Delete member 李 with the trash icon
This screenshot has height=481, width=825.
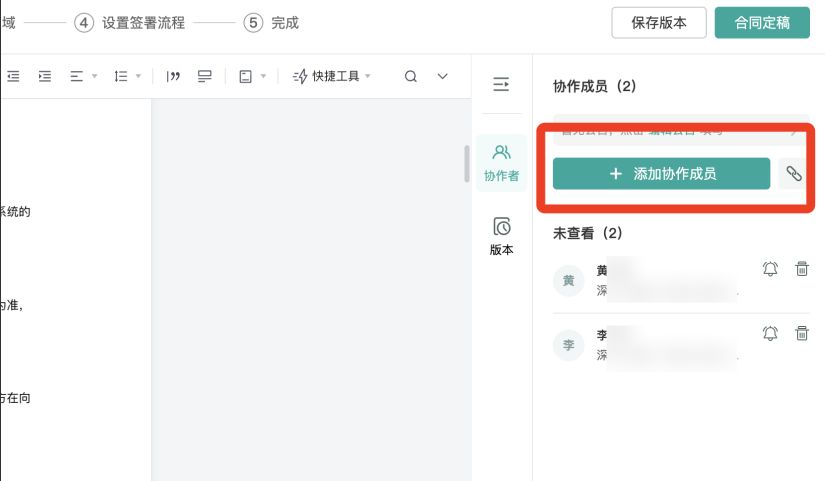click(x=801, y=334)
